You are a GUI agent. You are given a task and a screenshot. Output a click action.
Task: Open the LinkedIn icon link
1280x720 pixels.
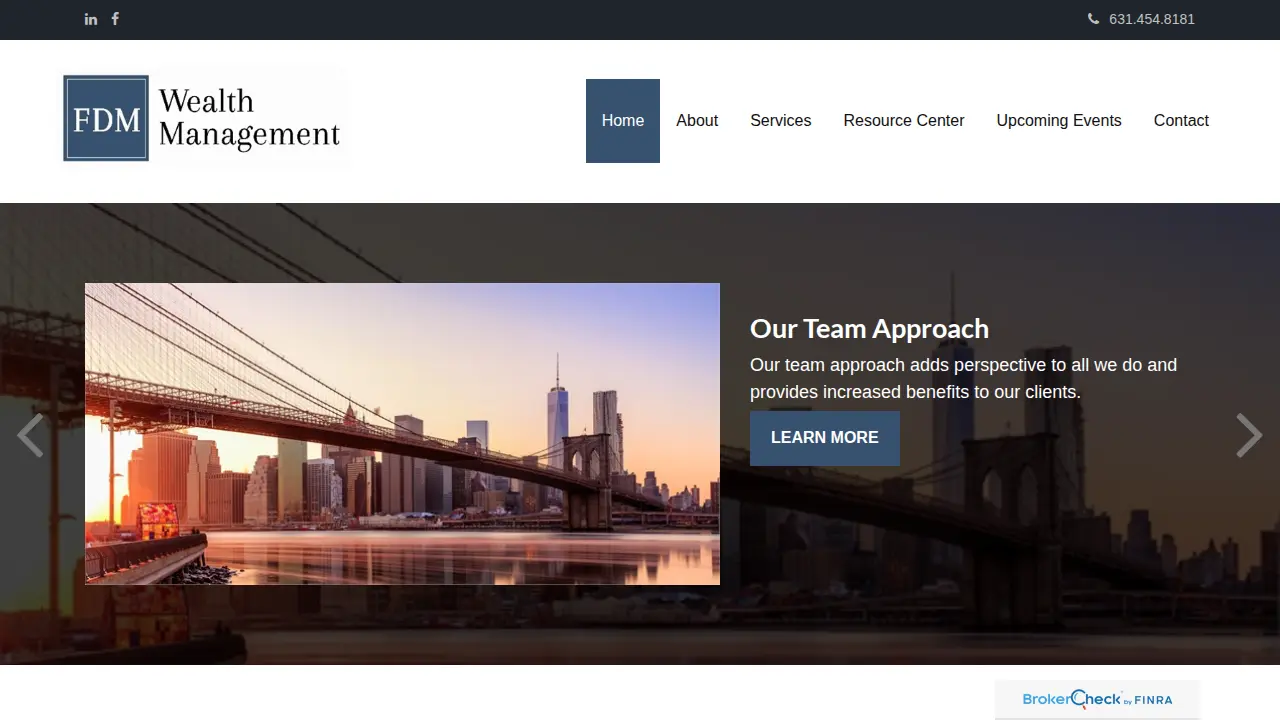[91, 19]
